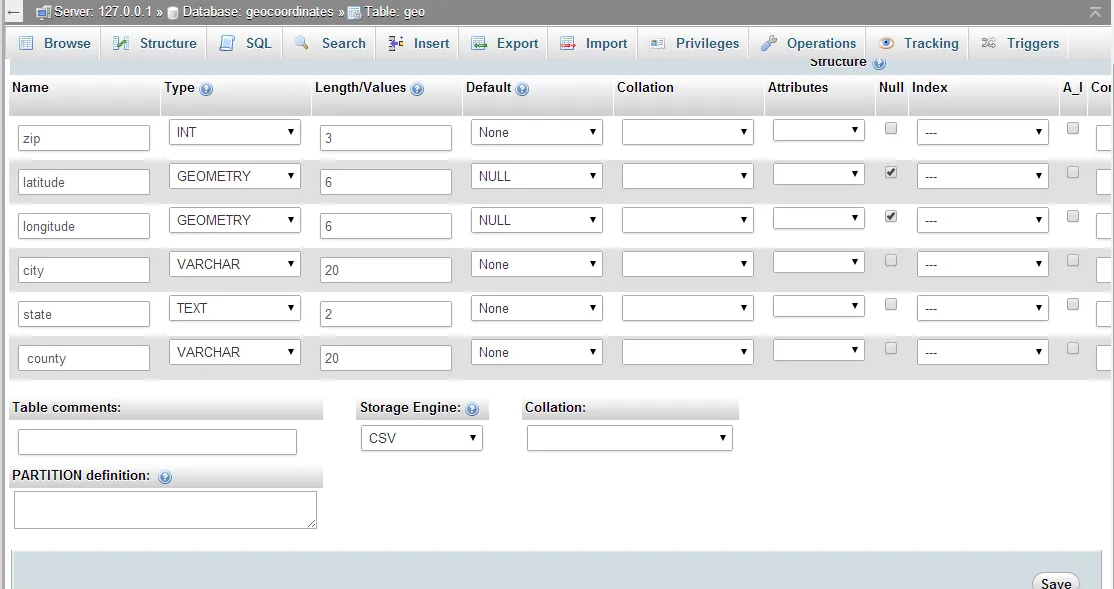Open the Export tab

505,43
